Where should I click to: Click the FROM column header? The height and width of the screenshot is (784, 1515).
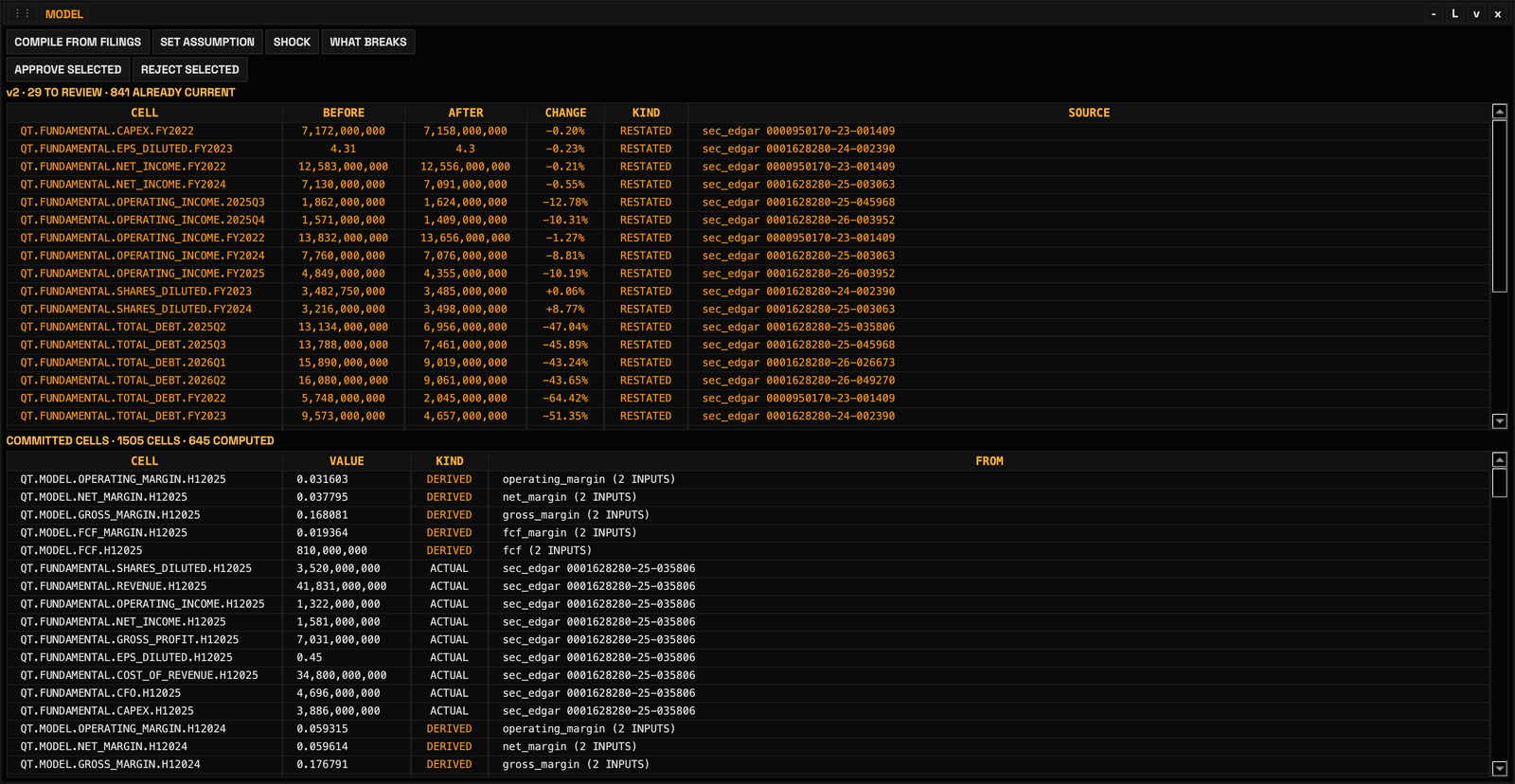(989, 461)
